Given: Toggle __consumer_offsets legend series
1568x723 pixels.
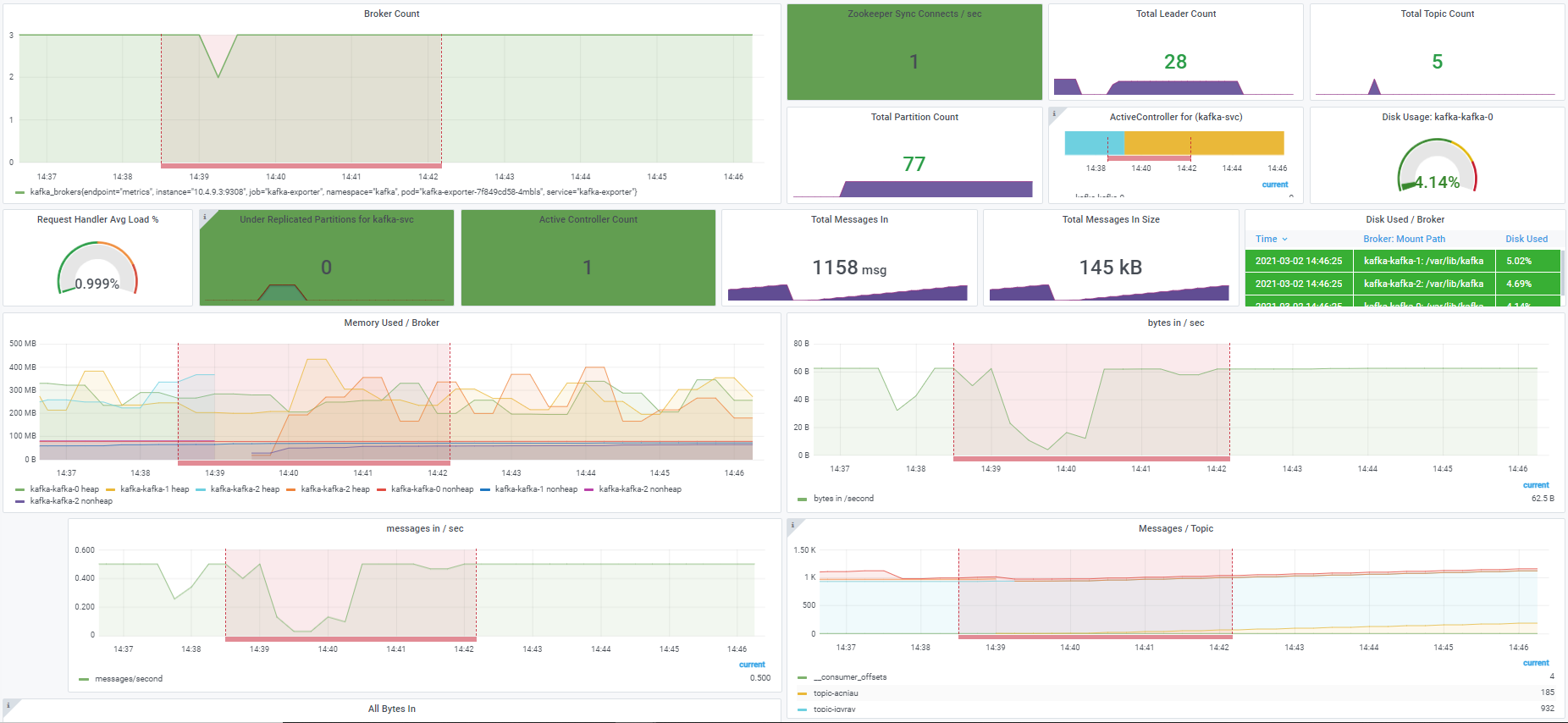Looking at the screenshot, I should 850,677.
